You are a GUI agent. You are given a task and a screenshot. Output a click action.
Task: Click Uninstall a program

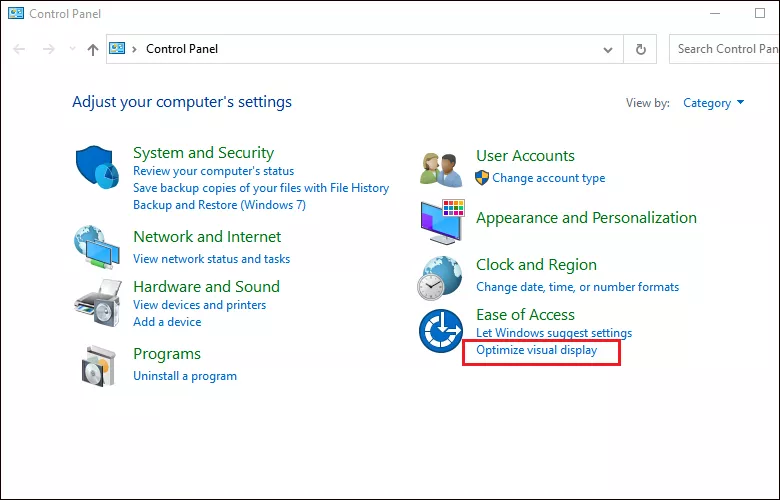point(185,376)
